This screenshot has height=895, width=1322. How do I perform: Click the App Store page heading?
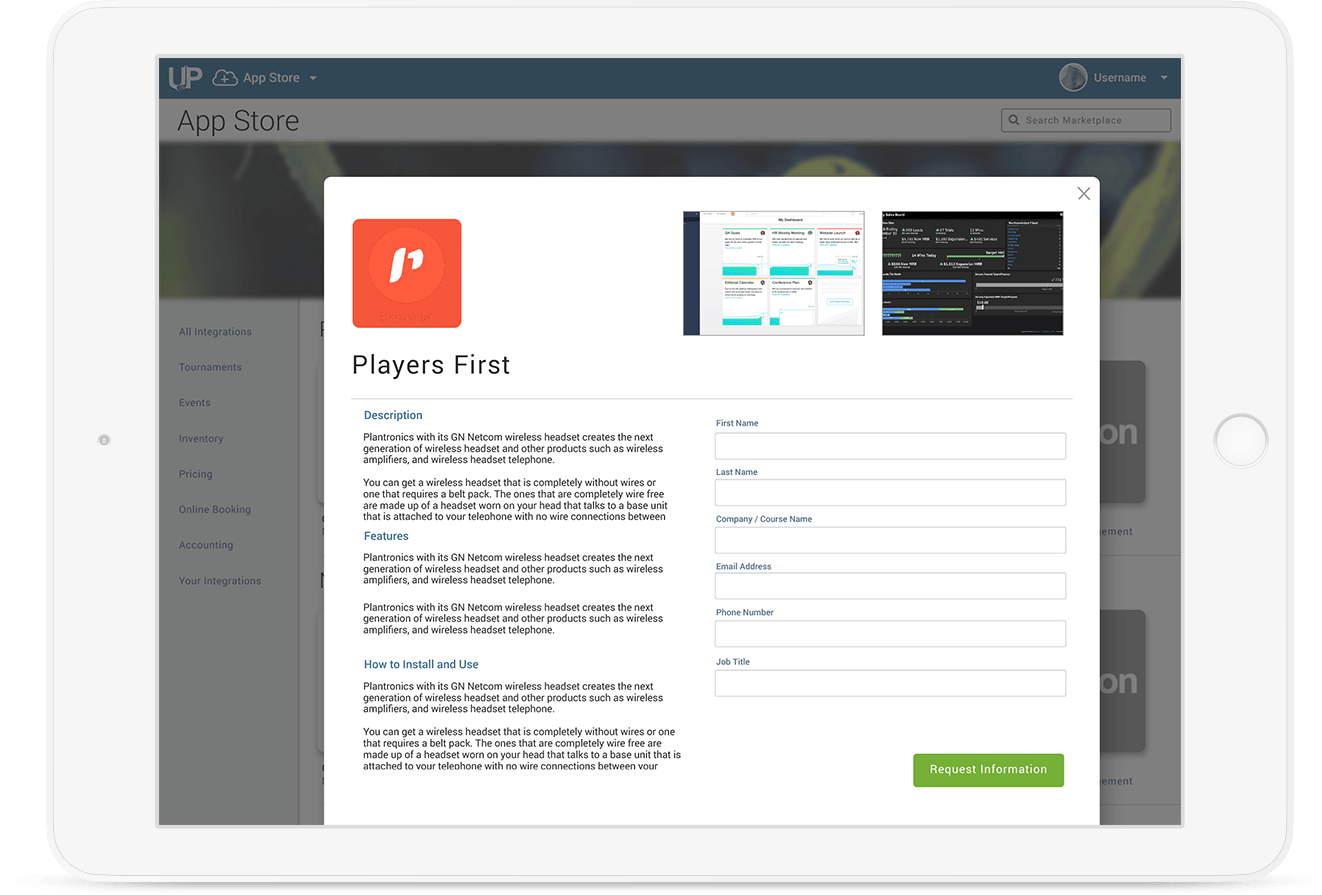(x=238, y=121)
